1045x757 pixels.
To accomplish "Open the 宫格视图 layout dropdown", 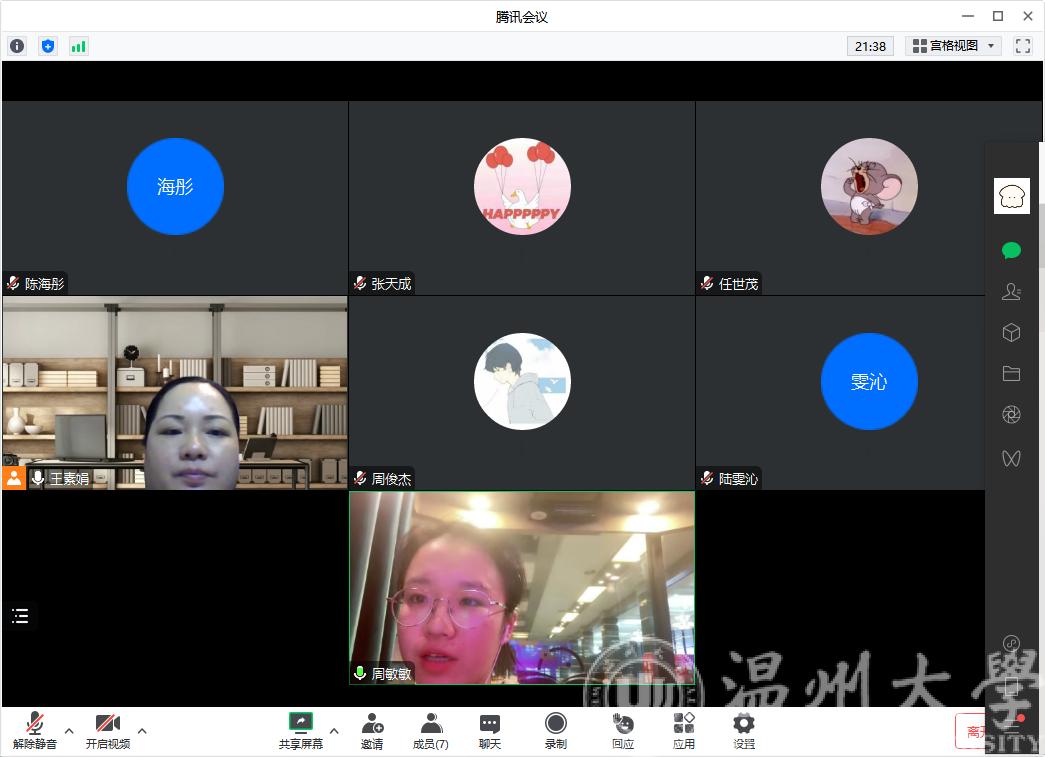I will point(953,46).
